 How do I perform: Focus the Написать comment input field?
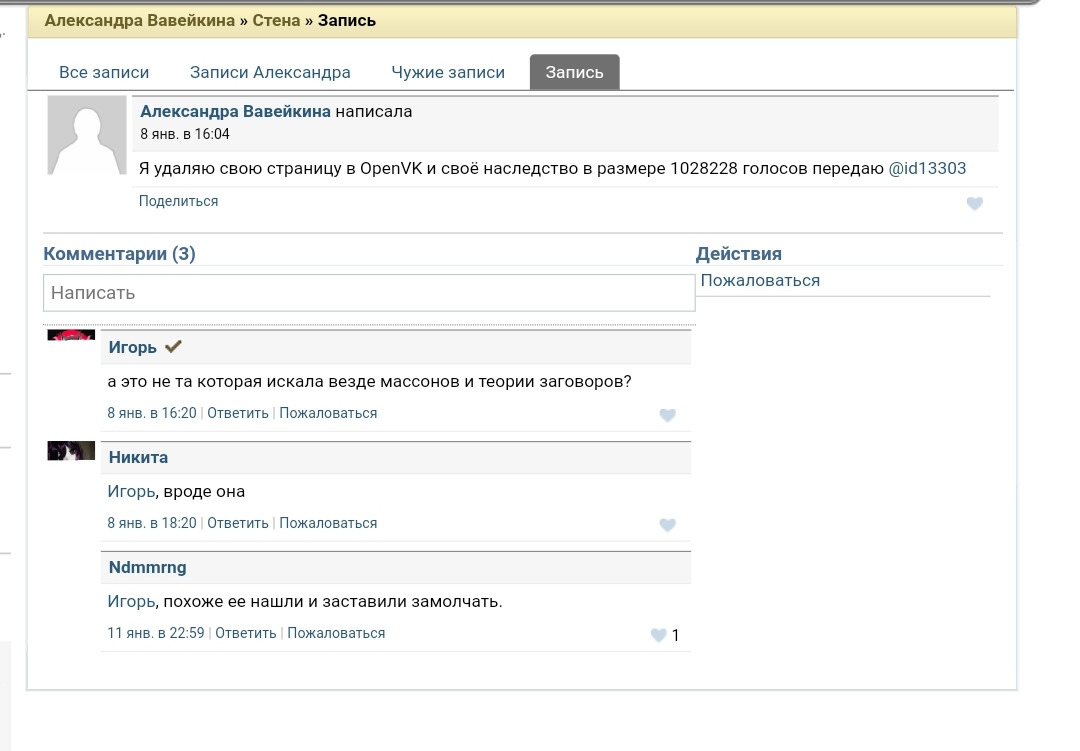[368, 293]
